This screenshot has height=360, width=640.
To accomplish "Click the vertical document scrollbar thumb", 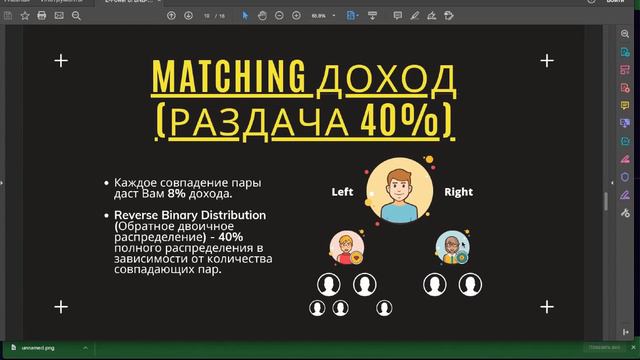I will point(606,201).
